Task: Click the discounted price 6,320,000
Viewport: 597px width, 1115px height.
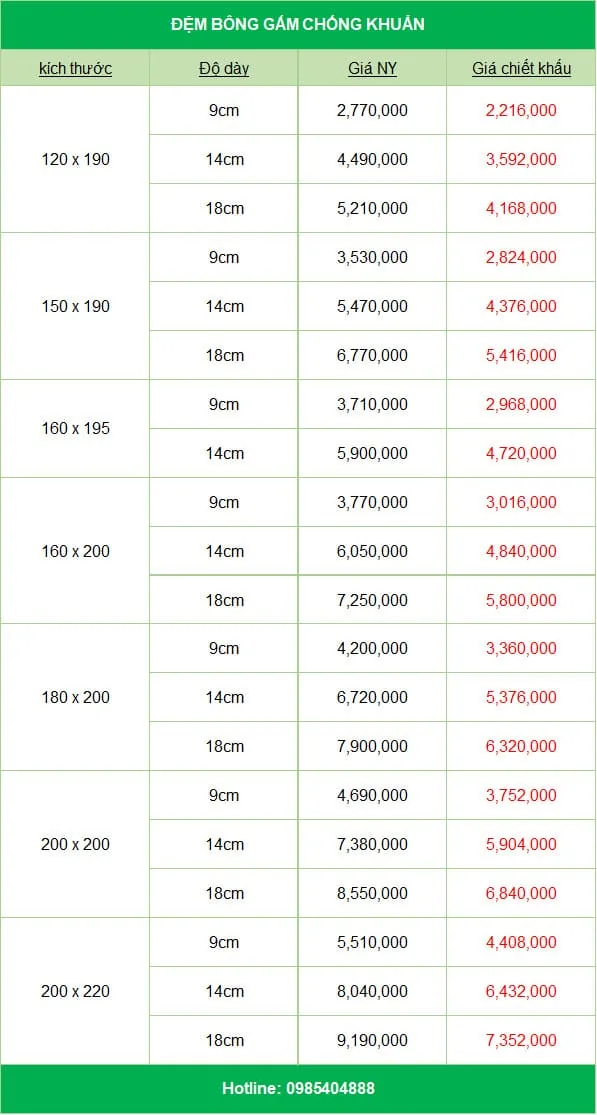Action: click(522, 747)
